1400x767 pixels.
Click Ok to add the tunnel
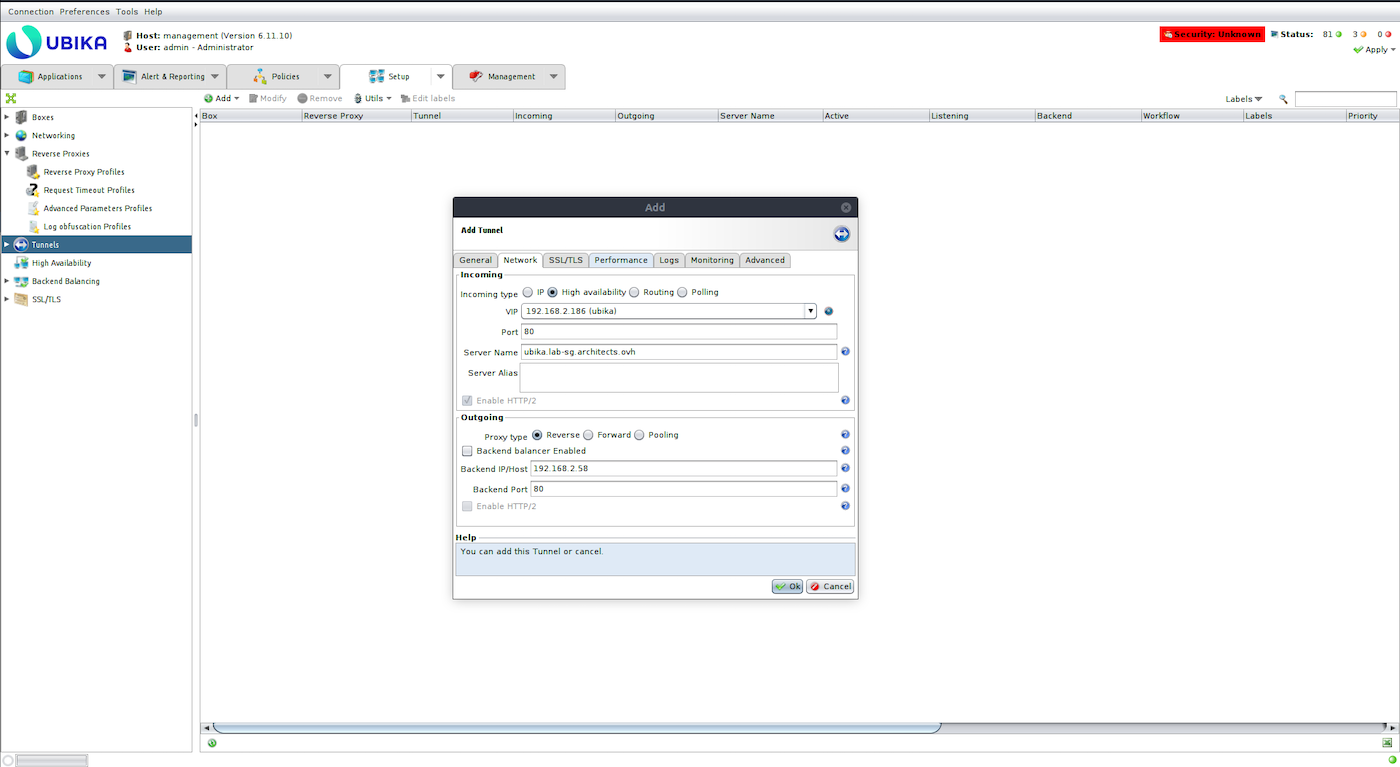click(787, 586)
